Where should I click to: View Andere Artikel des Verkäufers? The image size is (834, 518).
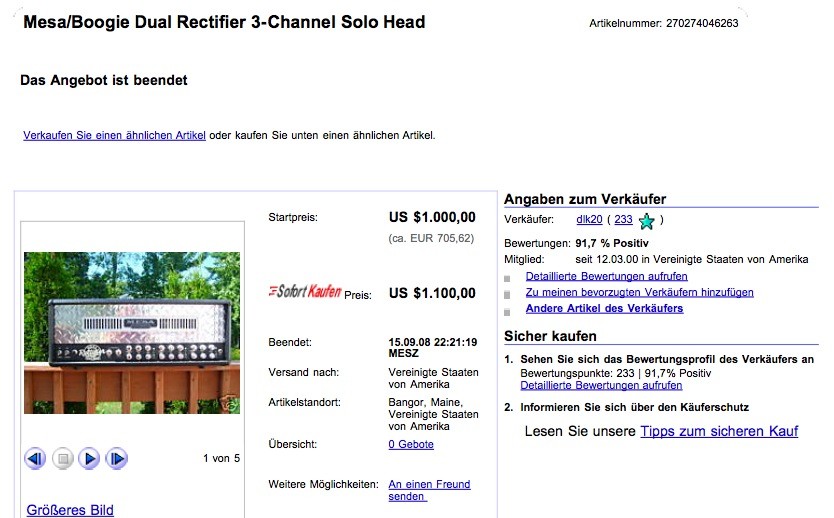click(x=604, y=308)
